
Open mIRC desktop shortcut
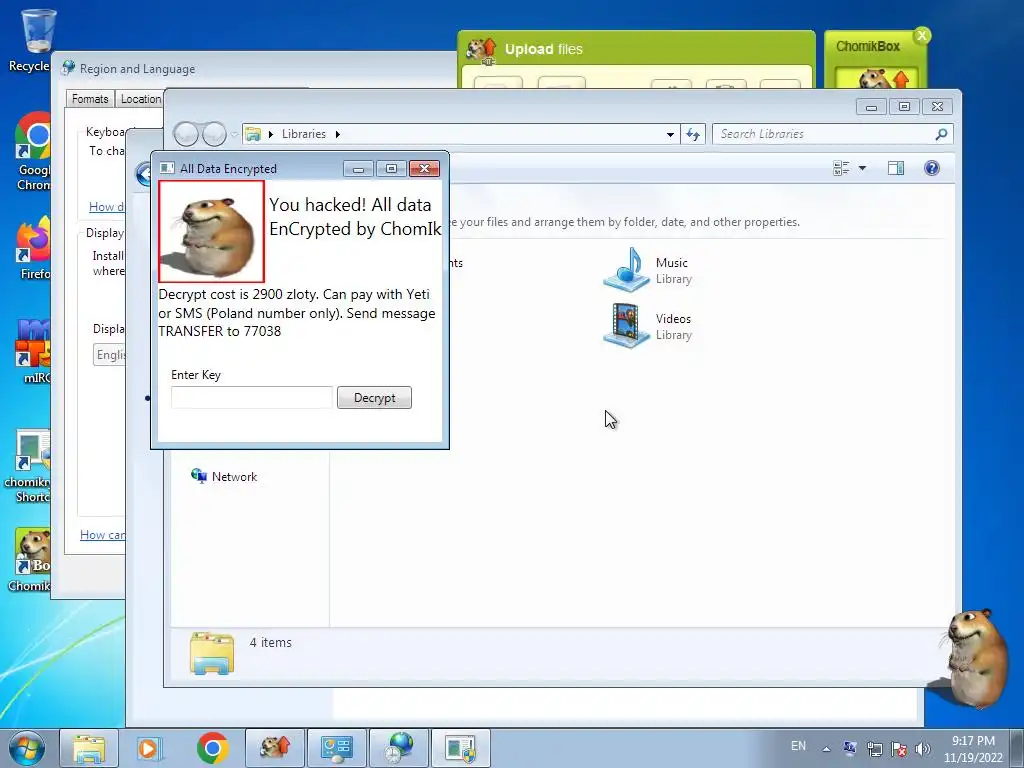coord(32,350)
